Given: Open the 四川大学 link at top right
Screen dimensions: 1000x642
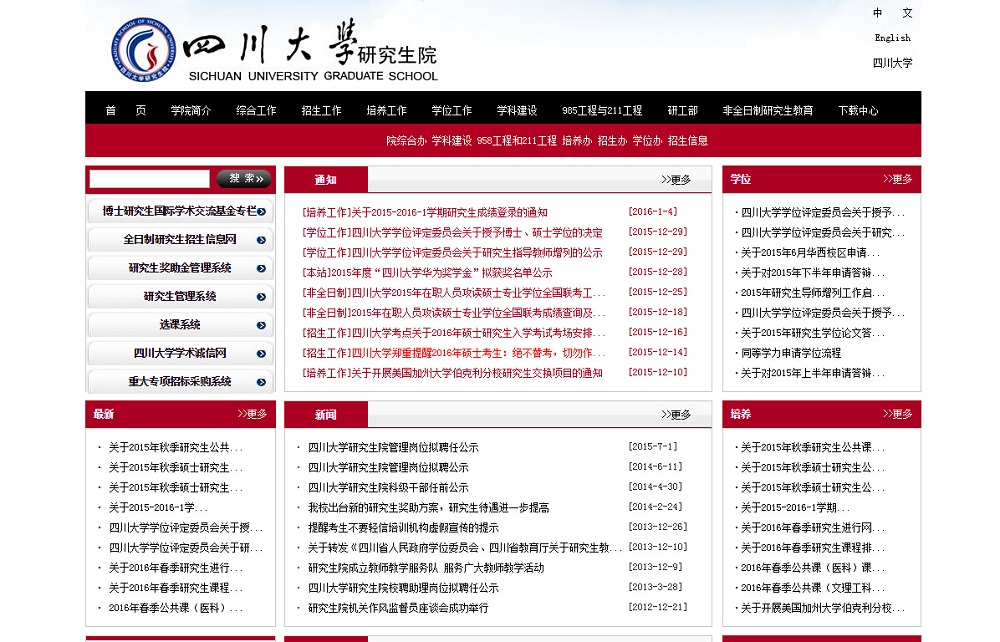Looking at the screenshot, I should point(893,62).
